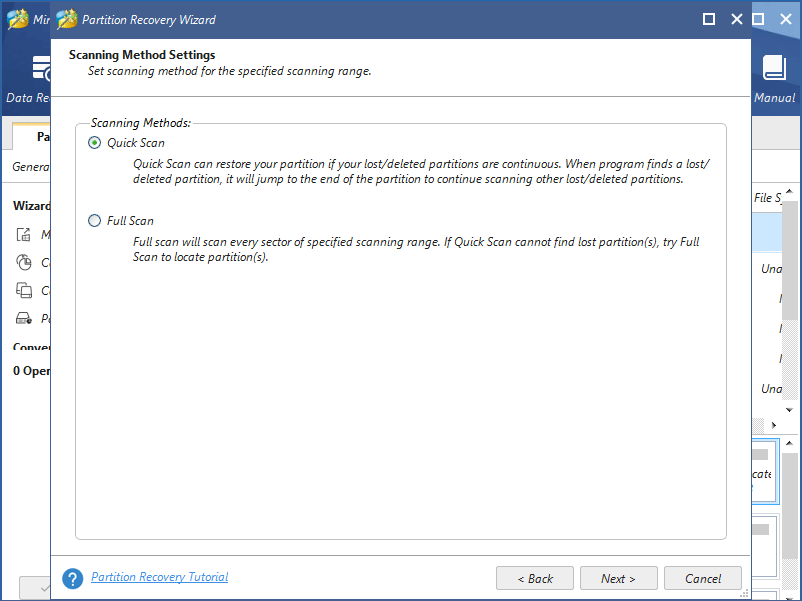802x601 pixels.
Task: Select the Quick Scan radio button
Action: click(95, 143)
